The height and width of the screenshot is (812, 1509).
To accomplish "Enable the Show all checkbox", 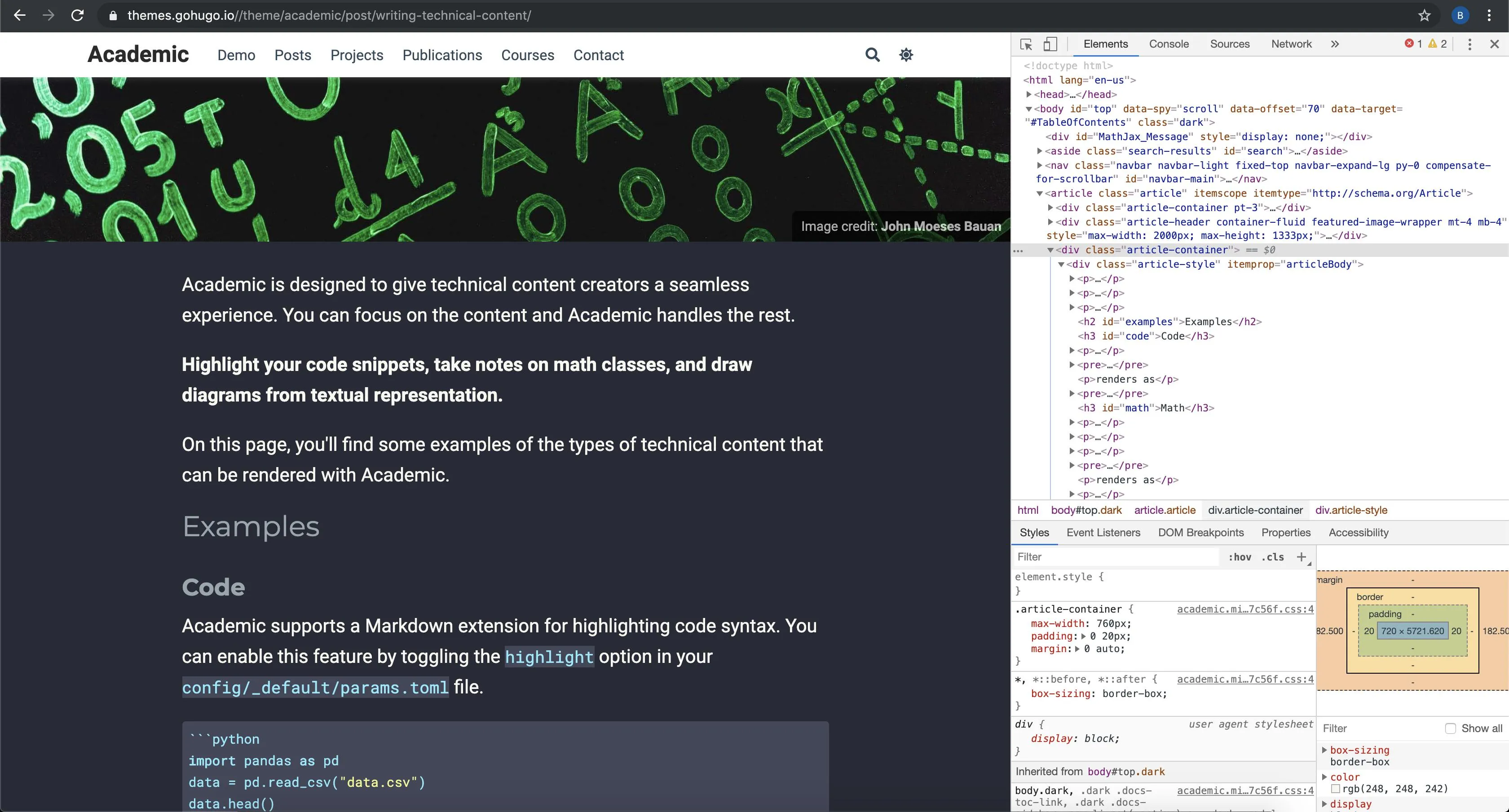I will 1451,728.
